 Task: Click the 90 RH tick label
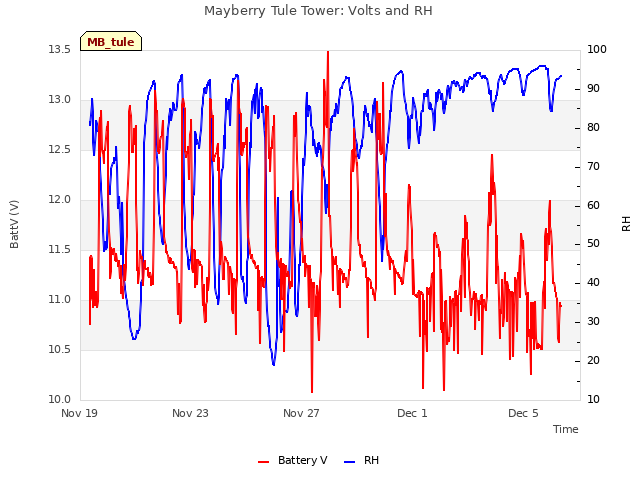(593, 89)
